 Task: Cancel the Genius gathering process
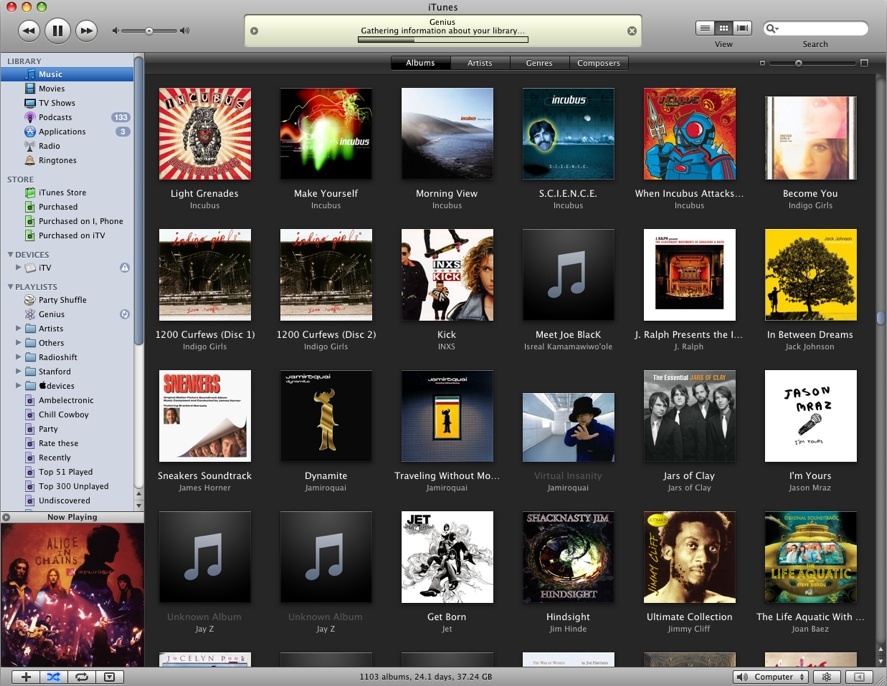pos(632,31)
